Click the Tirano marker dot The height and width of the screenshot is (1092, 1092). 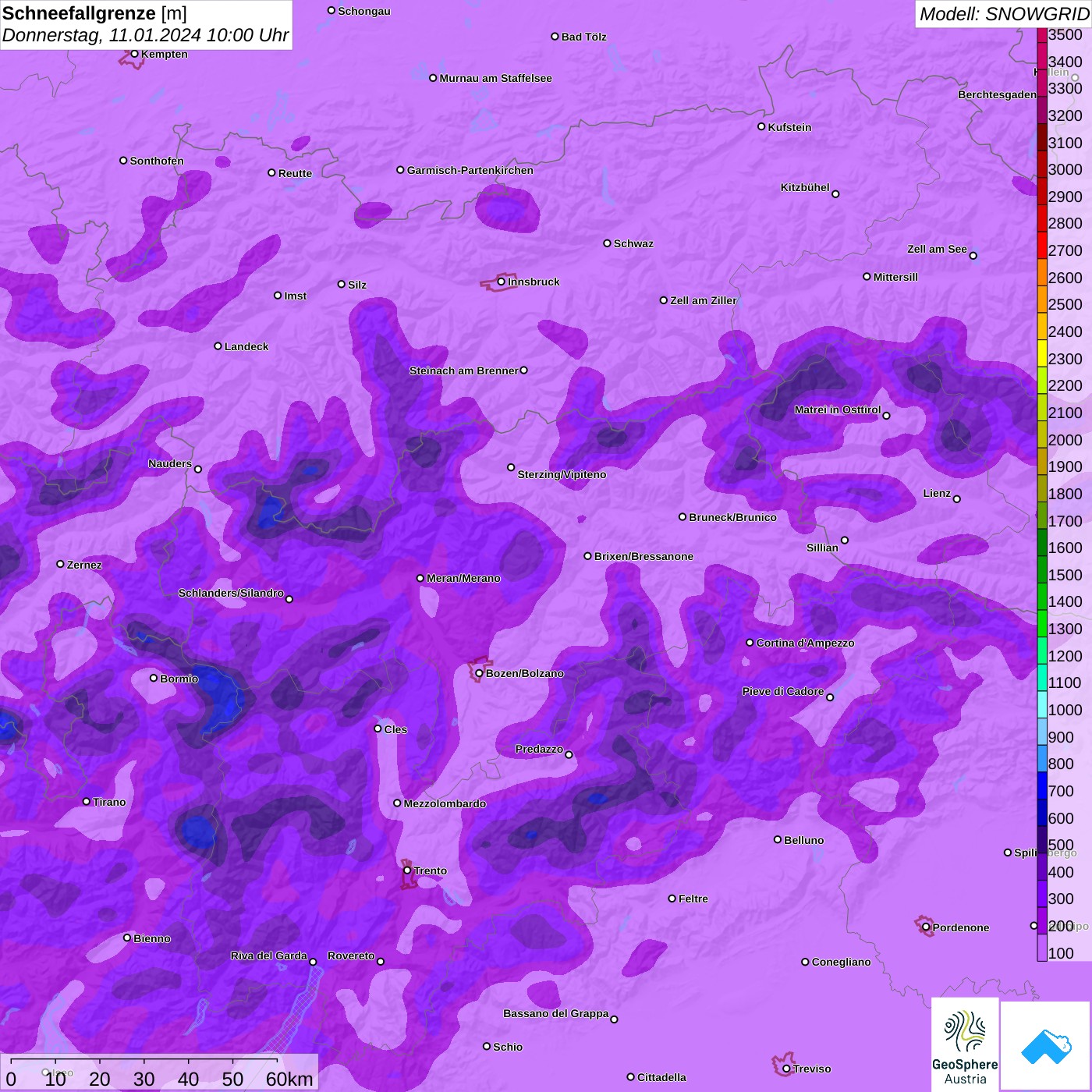coord(87,801)
